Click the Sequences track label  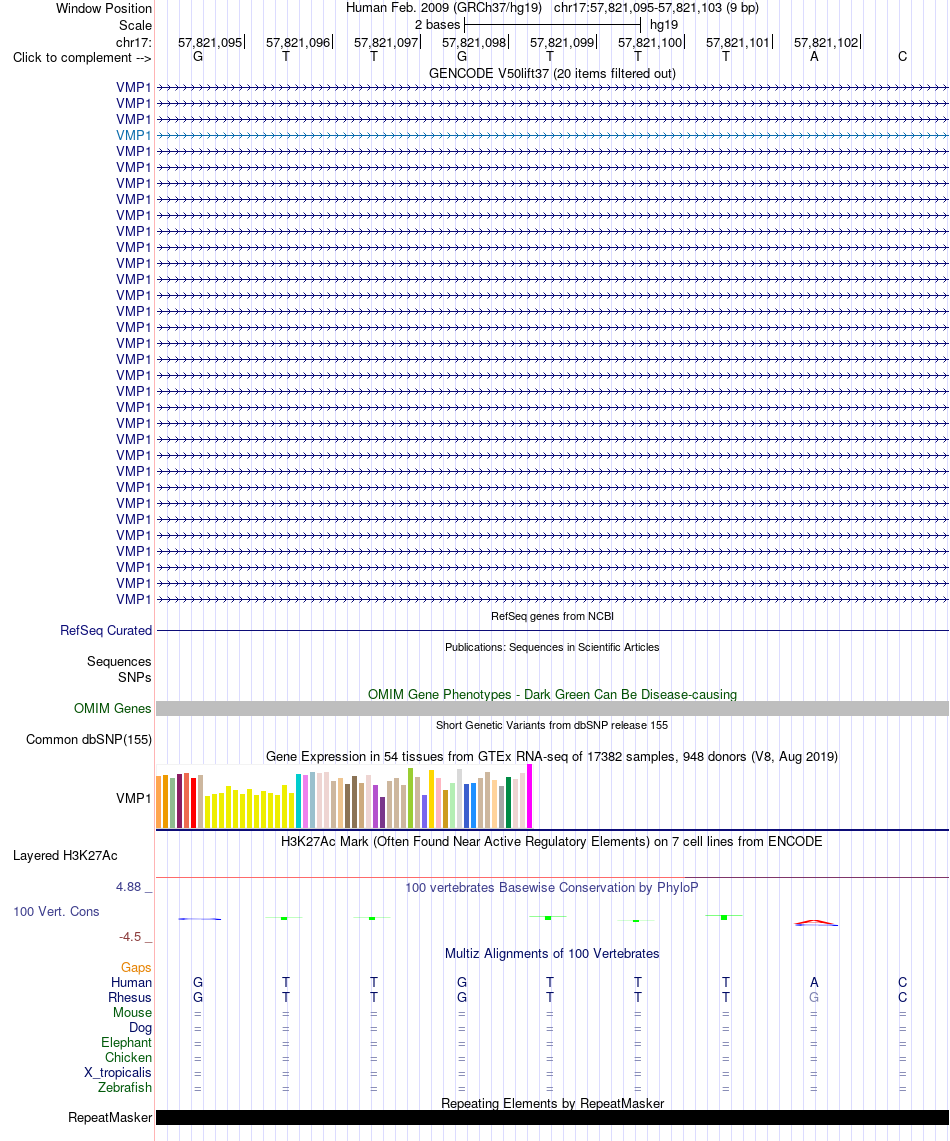click(119, 661)
